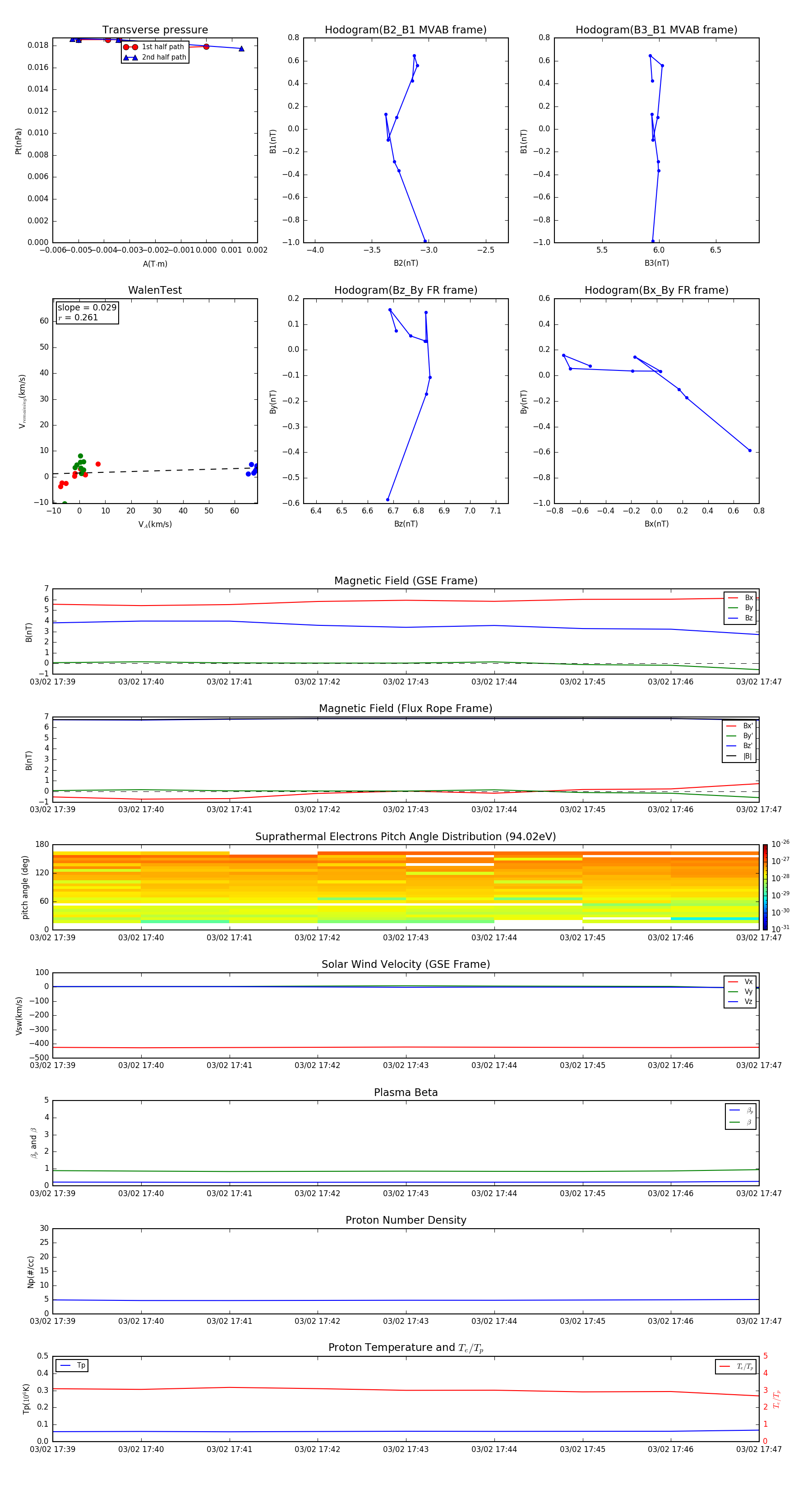Screen dimensions: 812x1489
Task: Click the "03/02 17:39" tick under the GSE magnetic field panel
Action: [x=53, y=682]
